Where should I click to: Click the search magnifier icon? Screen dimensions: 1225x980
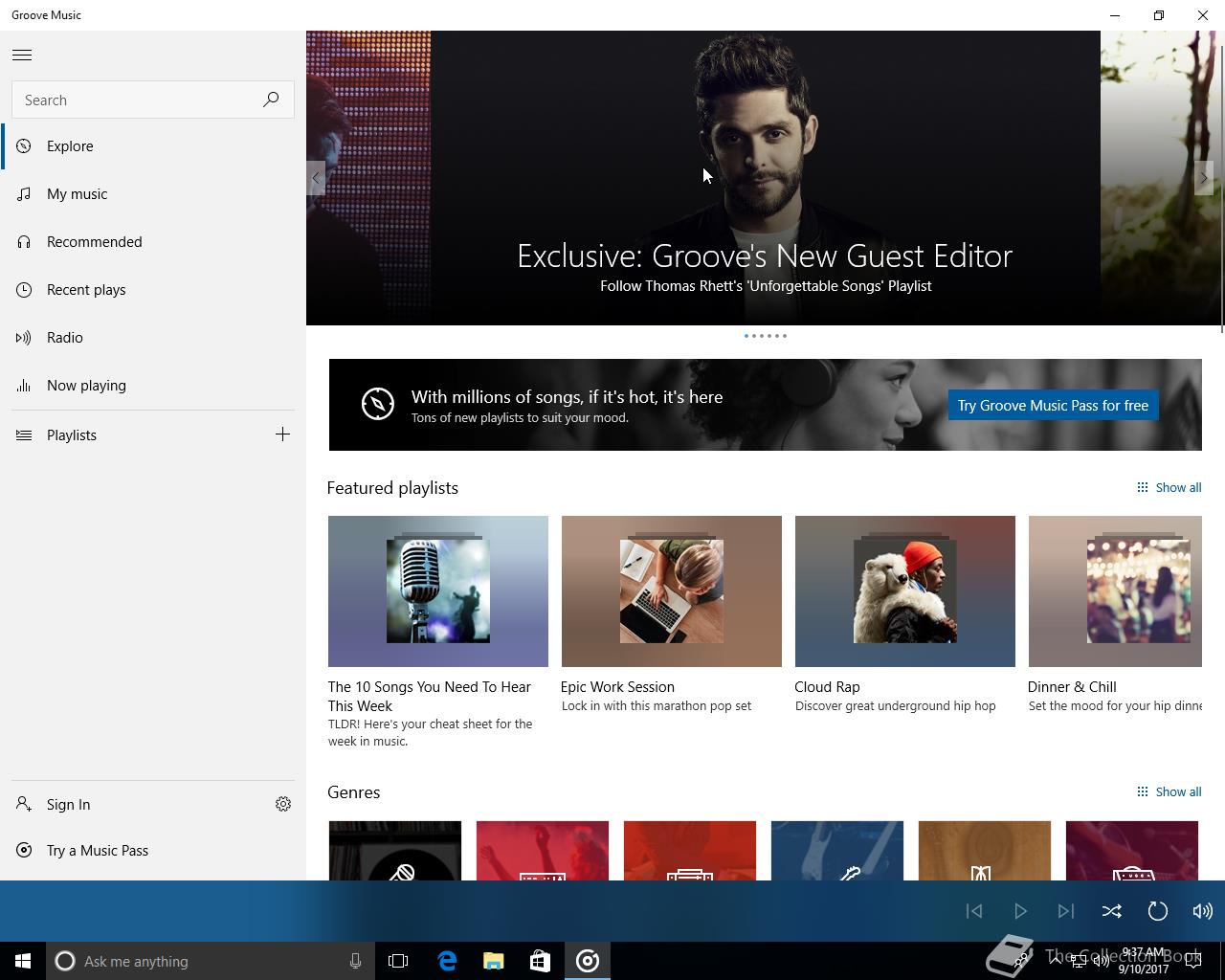click(271, 100)
